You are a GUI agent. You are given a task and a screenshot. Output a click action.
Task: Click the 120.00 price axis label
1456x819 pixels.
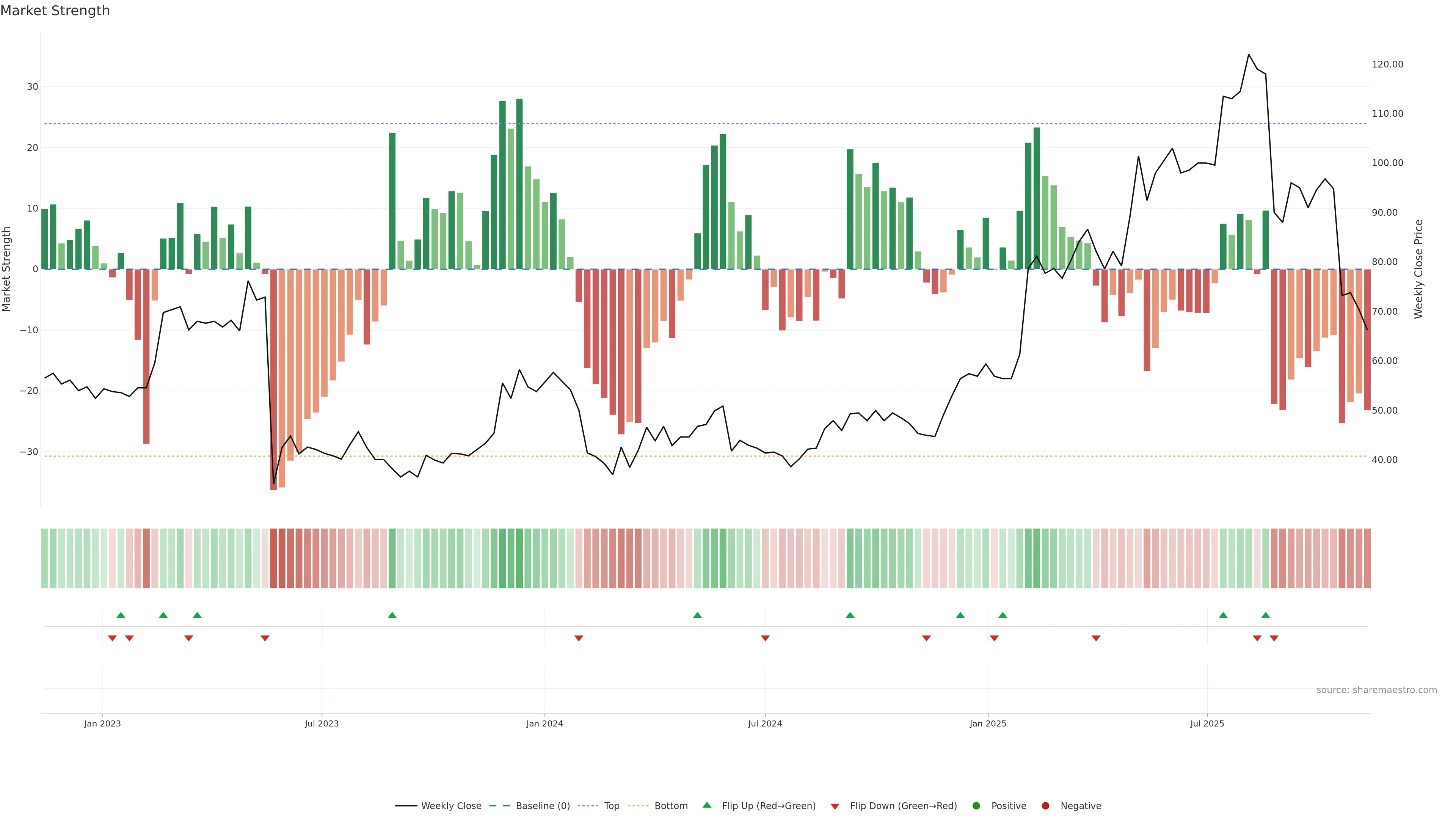click(1387, 64)
